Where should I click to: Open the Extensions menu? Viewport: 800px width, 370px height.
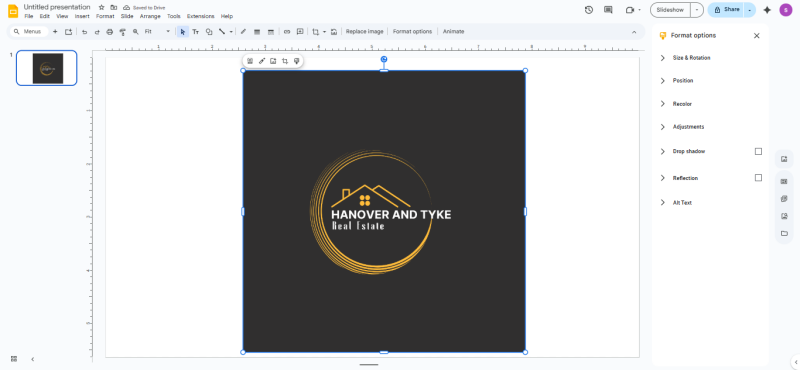[x=201, y=16]
